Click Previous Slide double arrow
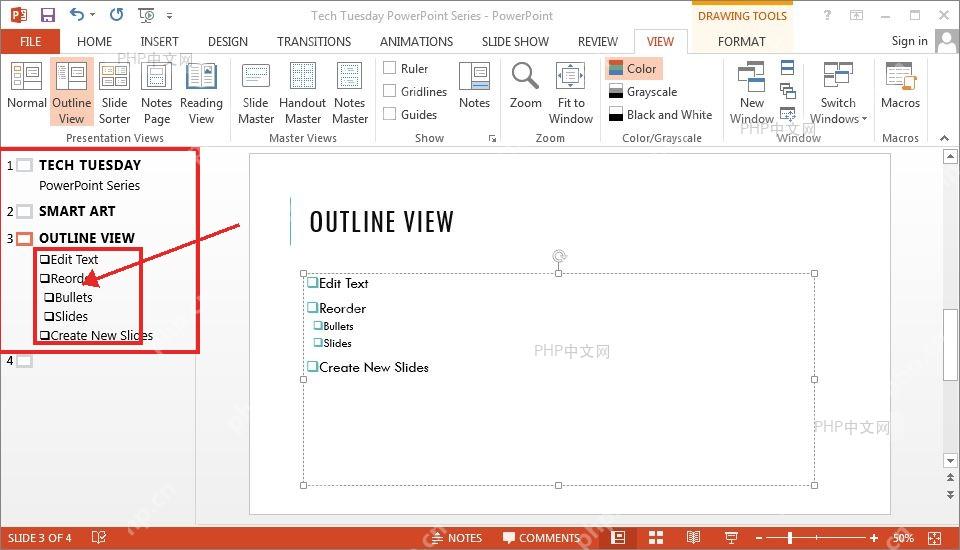This screenshot has width=960, height=550. [x=950, y=477]
